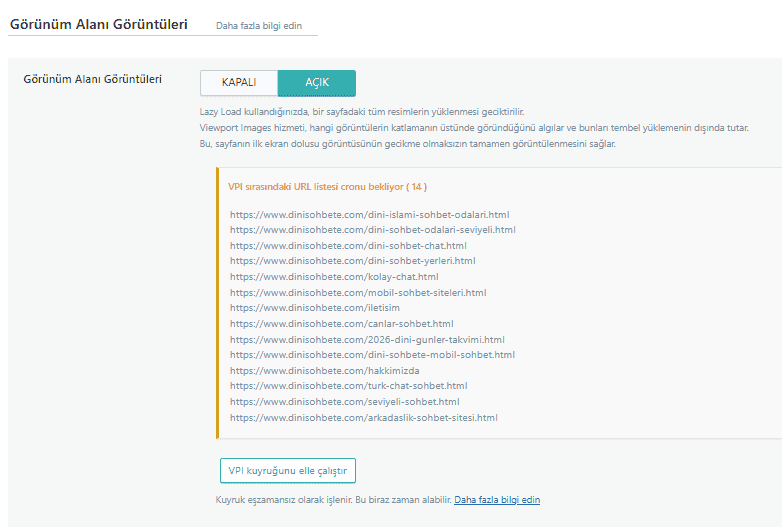Click the canlar-sohbet.html URL
This screenshot has width=782, height=532.
pos(341,324)
